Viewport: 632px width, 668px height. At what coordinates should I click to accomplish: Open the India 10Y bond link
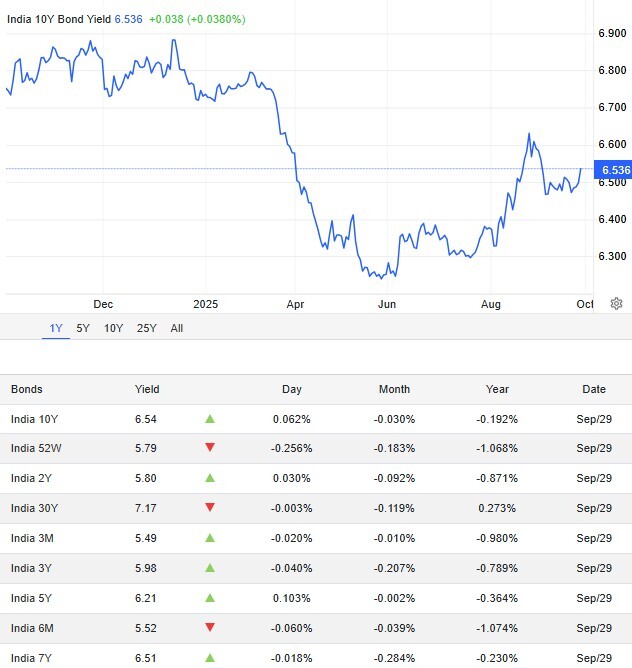pyautogui.click(x=35, y=419)
